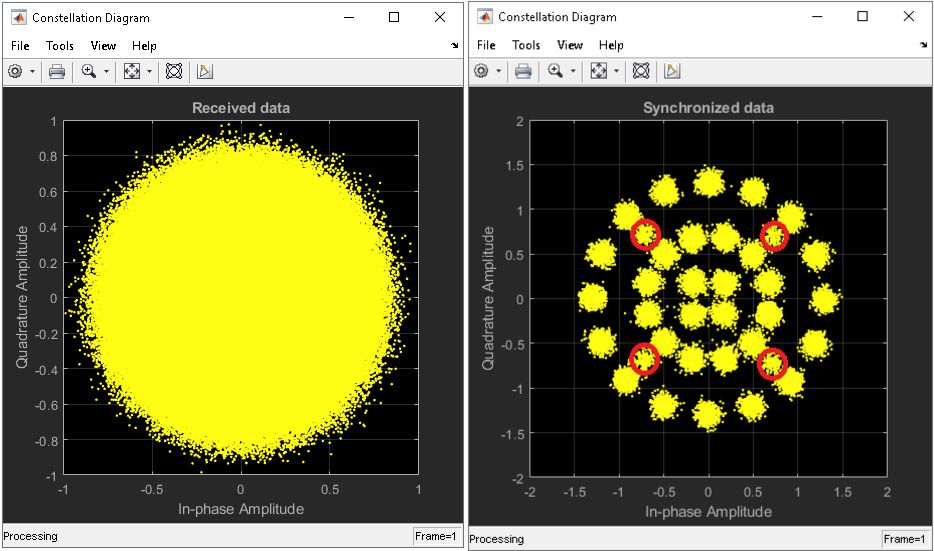Scale axes limits in Received data window
This screenshot has height=551, width=934.
click(131, 71)
